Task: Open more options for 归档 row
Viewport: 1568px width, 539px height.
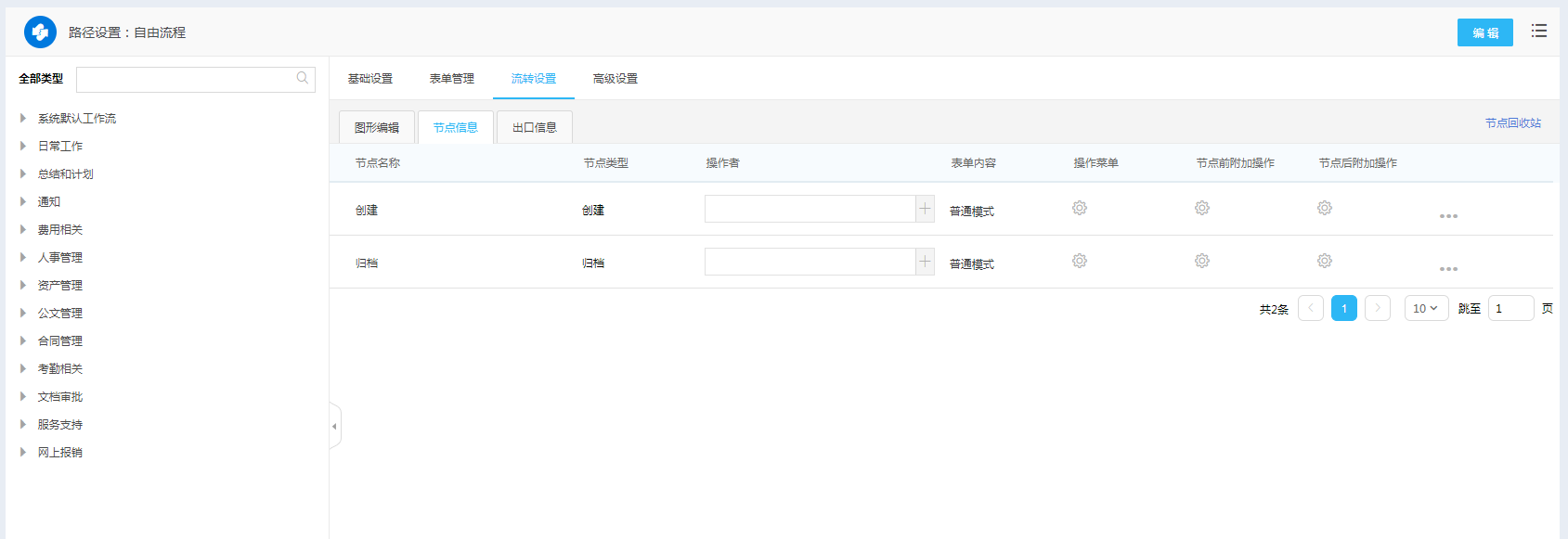Action: tap(1448, 269)
